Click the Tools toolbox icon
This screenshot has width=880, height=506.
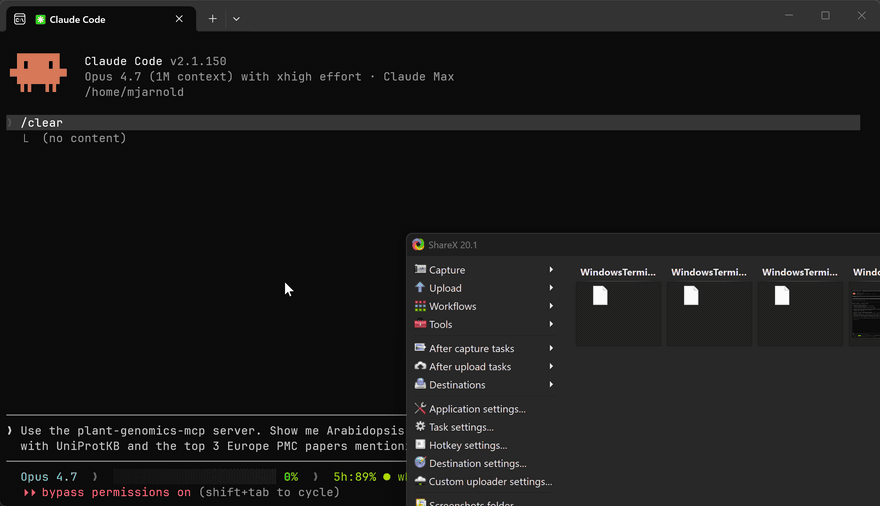[x=420, y=324]
